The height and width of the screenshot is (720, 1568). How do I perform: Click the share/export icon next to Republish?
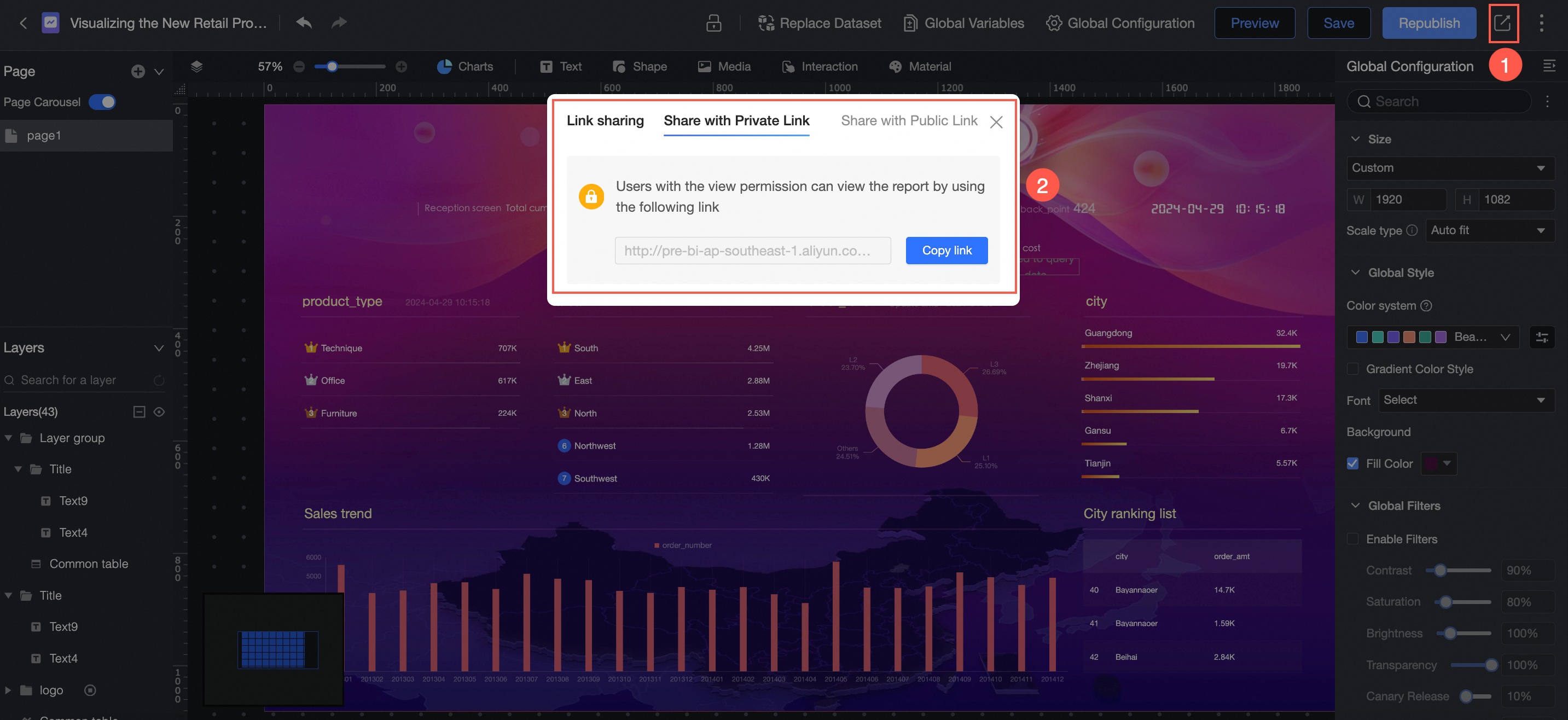(x=1502, y=23)
